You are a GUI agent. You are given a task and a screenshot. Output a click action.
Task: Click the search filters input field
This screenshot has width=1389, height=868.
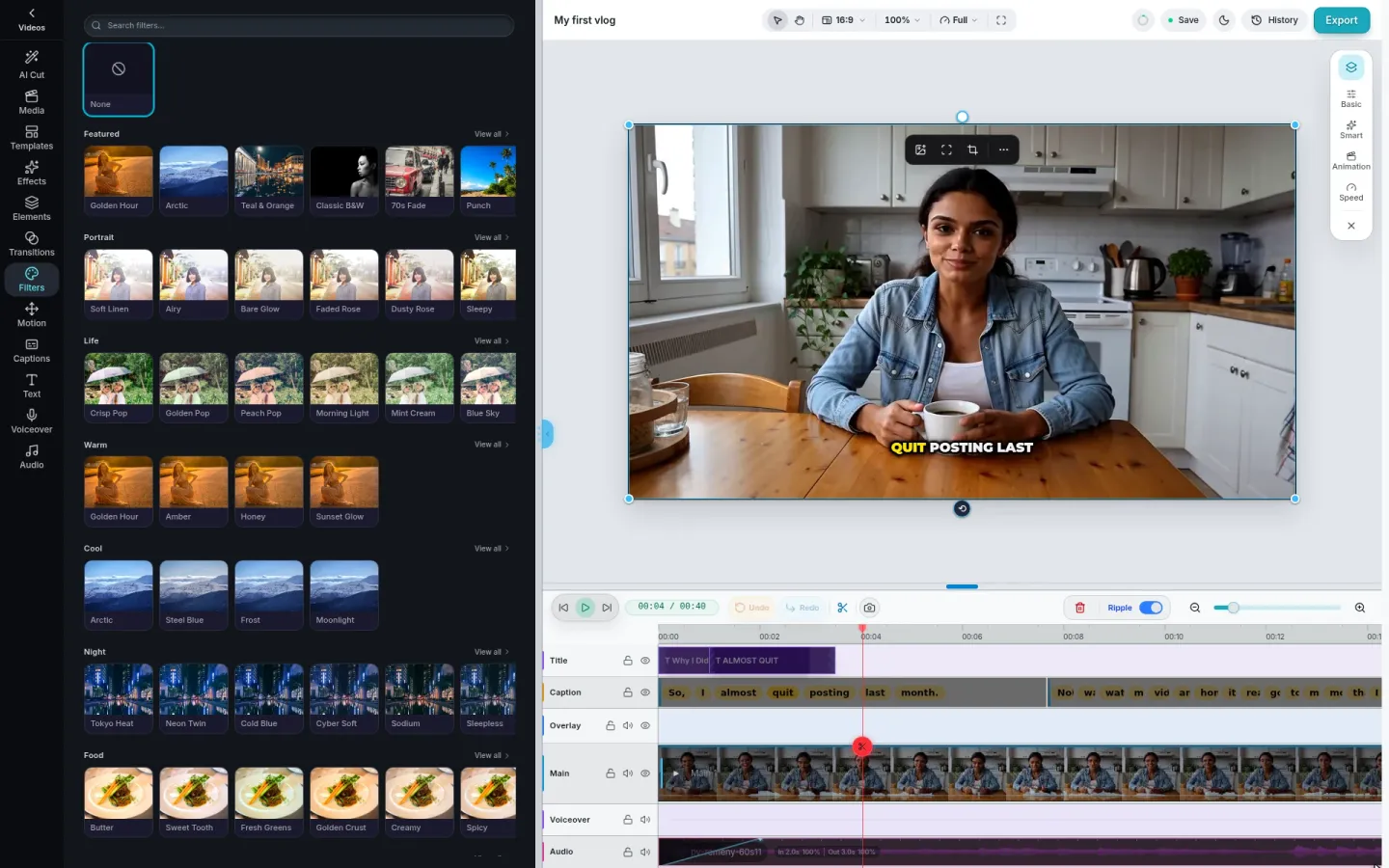pyautogui.click(x=299, y=25)
